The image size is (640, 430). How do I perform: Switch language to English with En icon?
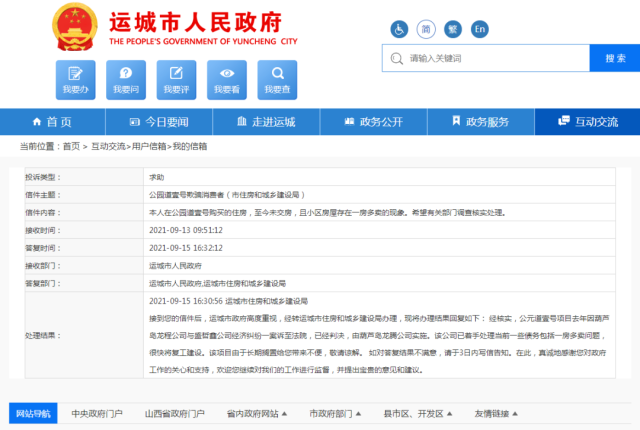pyautogui.click(x=480, y=29)
